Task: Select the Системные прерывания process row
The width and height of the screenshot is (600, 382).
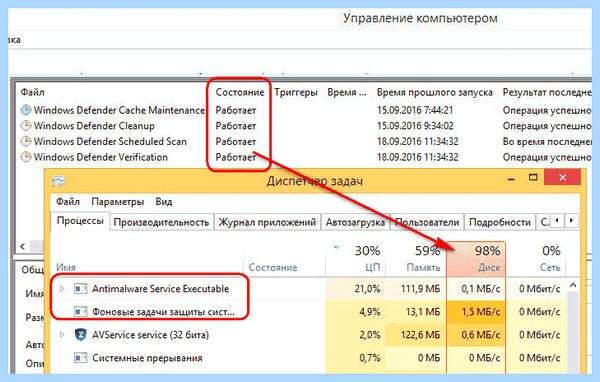Action: pyautogui.click(x=308, y=358)
